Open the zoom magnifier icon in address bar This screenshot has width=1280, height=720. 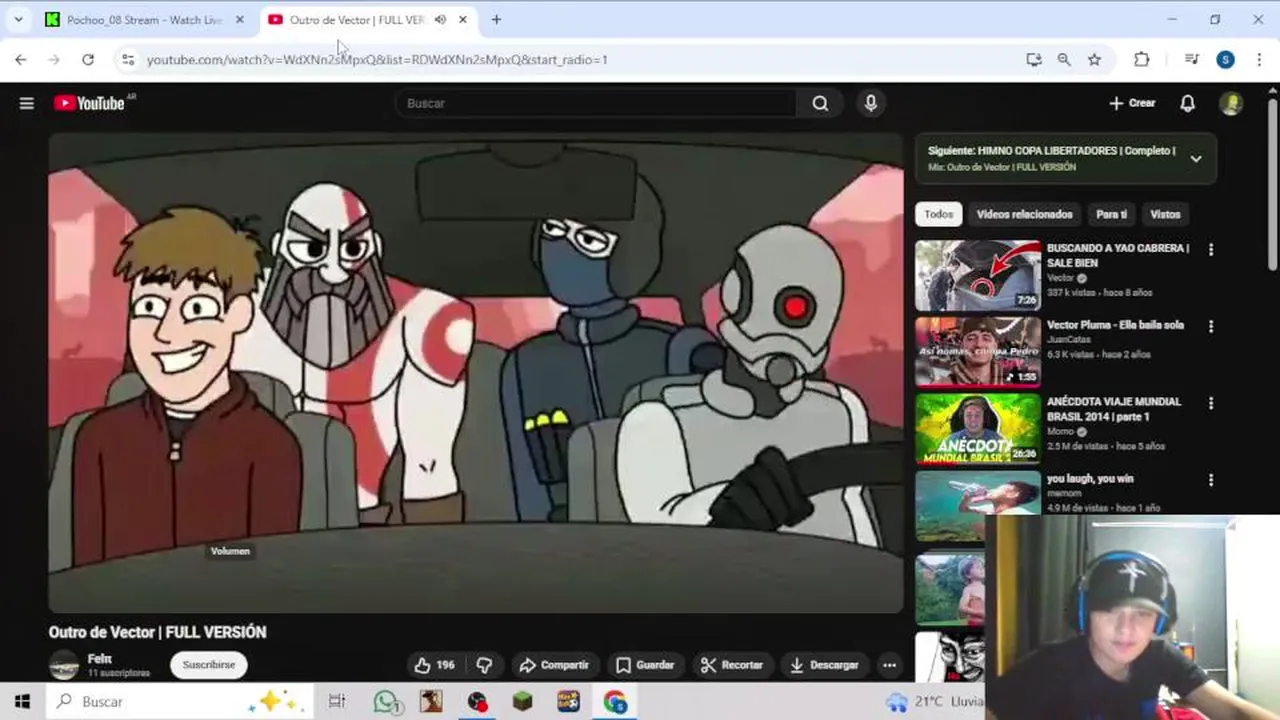coord(1064,60)
